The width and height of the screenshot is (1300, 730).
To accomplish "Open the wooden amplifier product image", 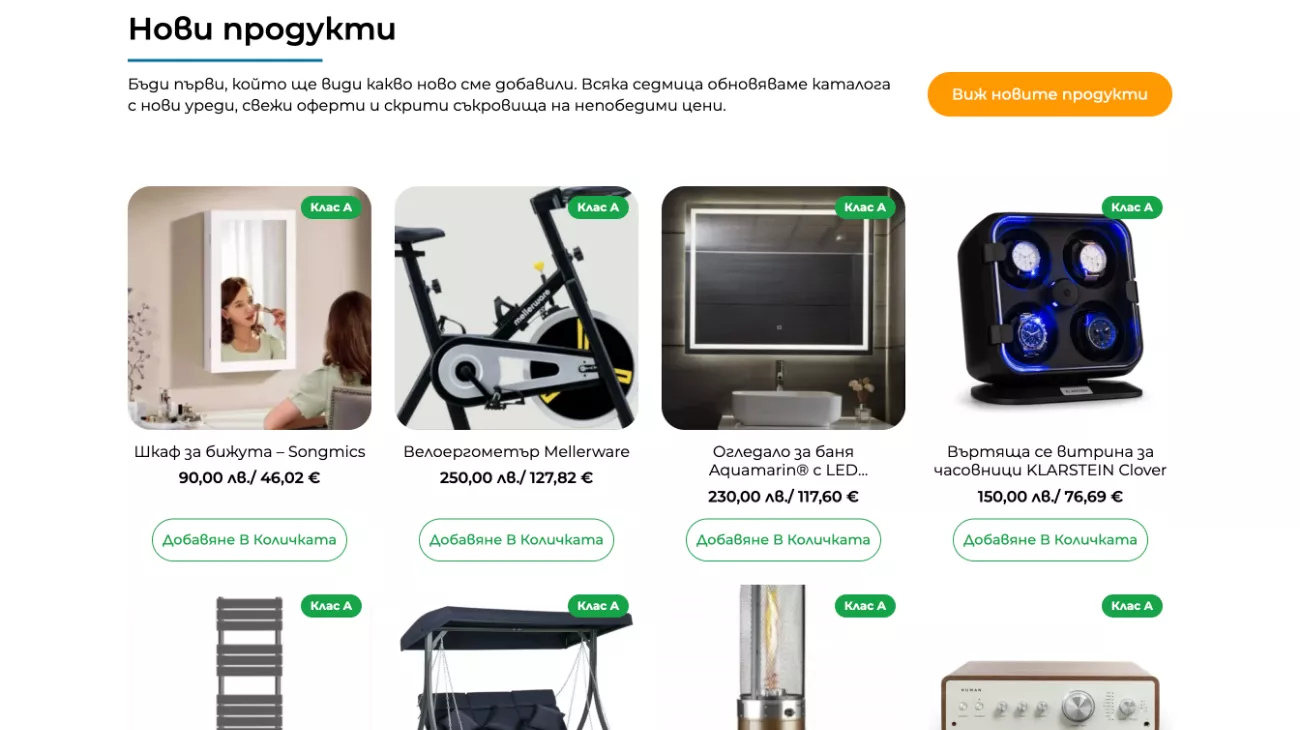I will (x=1050, y=658).
